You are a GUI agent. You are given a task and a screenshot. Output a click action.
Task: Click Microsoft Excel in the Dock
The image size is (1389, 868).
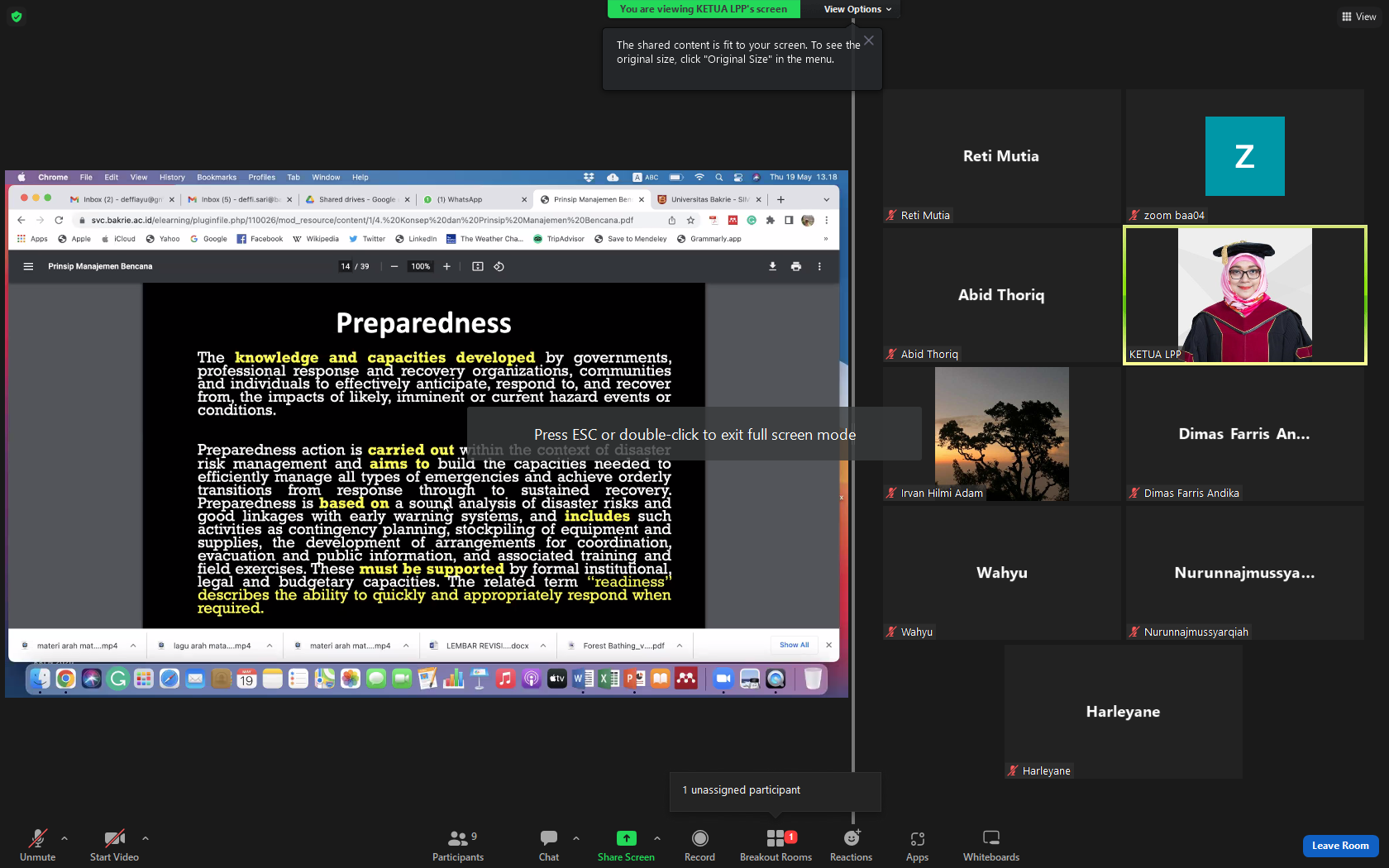coord(609,679)
